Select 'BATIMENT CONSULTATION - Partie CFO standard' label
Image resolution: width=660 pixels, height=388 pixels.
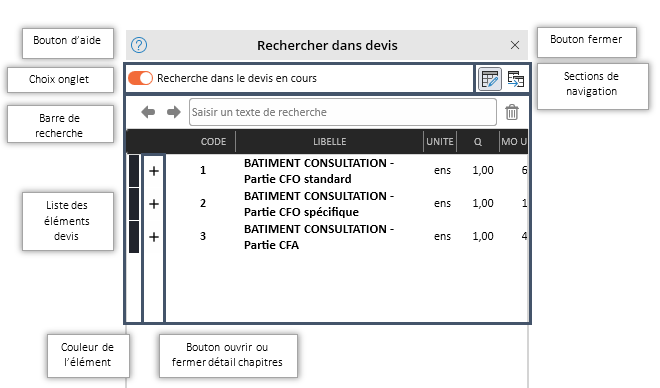(319, 171)
